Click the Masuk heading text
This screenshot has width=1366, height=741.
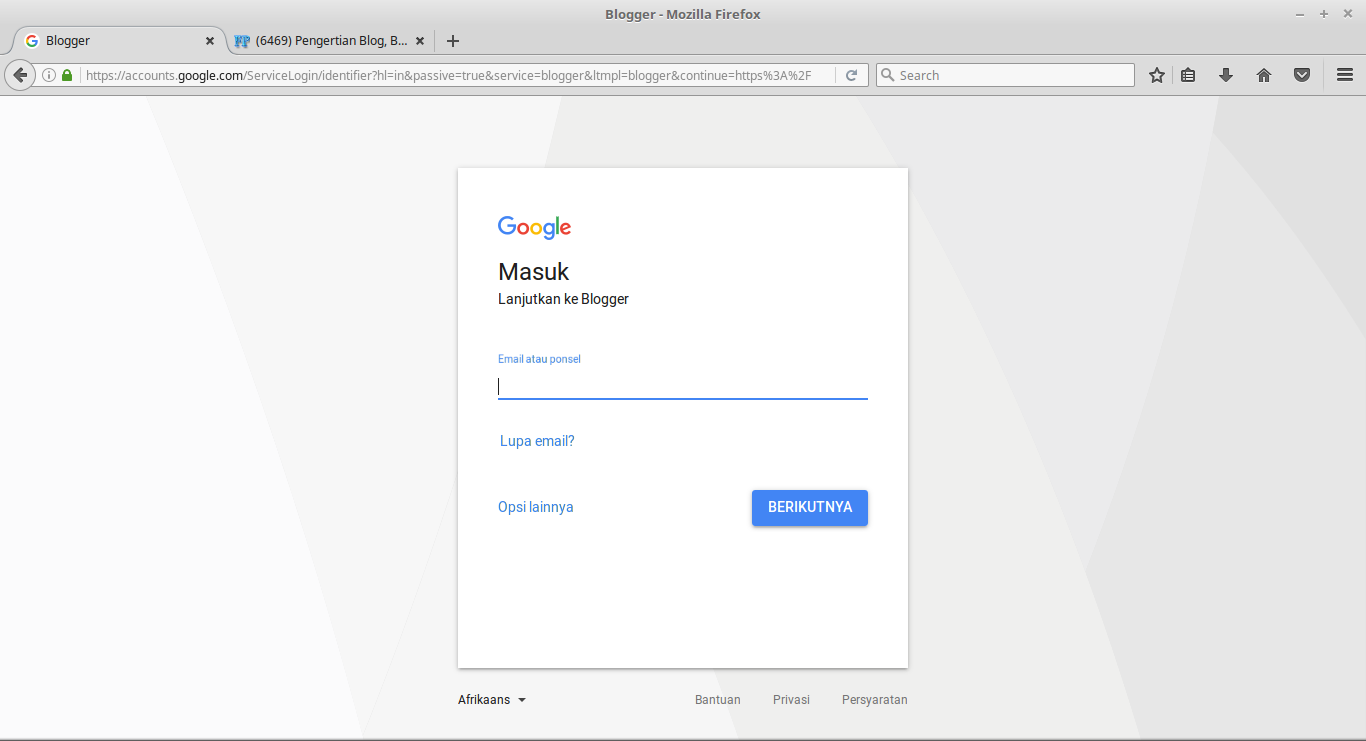pyautogui.click(x=533, y=271)
